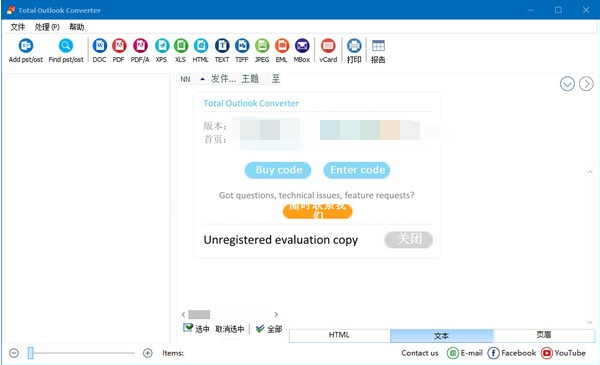The height and width of the screenshot is (365, 600).
Task: Open the 处理 (P) menu
Action: pos(47,27)
